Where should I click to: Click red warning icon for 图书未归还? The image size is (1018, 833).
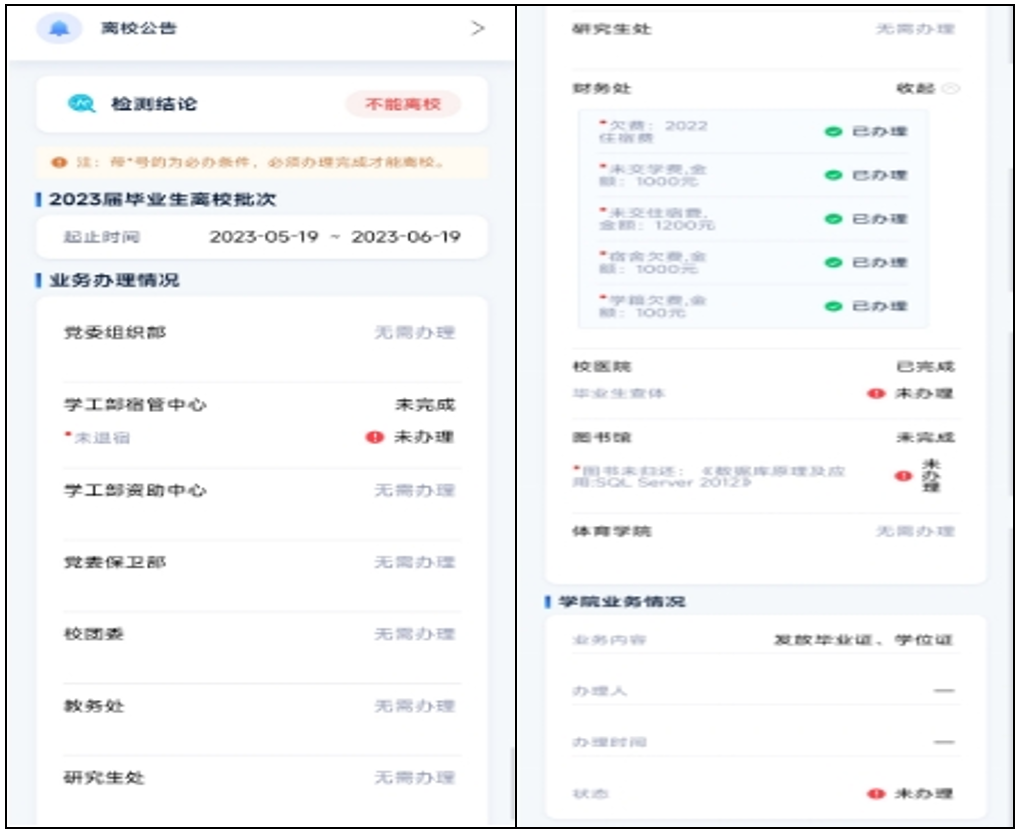[x=903, y=476]
